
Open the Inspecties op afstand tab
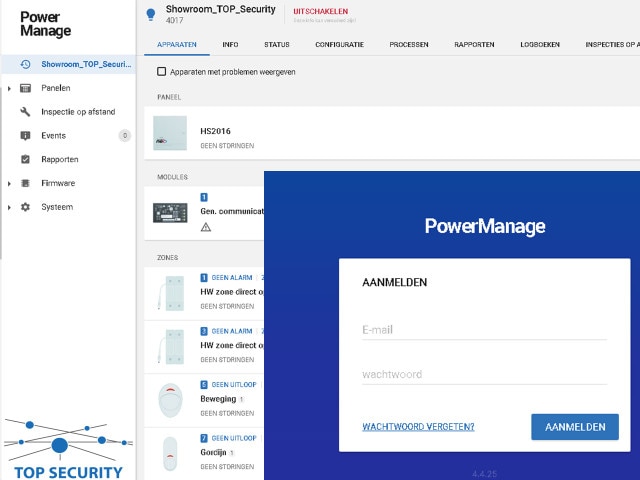(612, 44)
